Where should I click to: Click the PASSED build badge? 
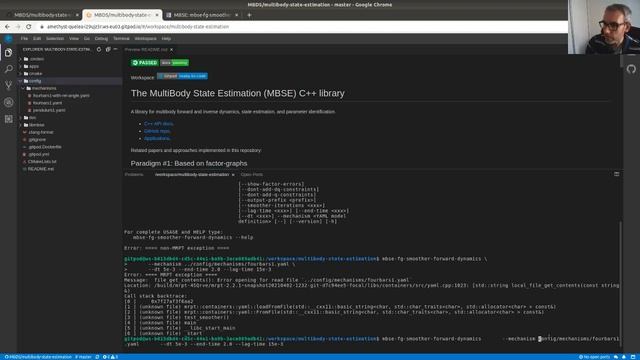pyautogui.click(x=144, y=63)
